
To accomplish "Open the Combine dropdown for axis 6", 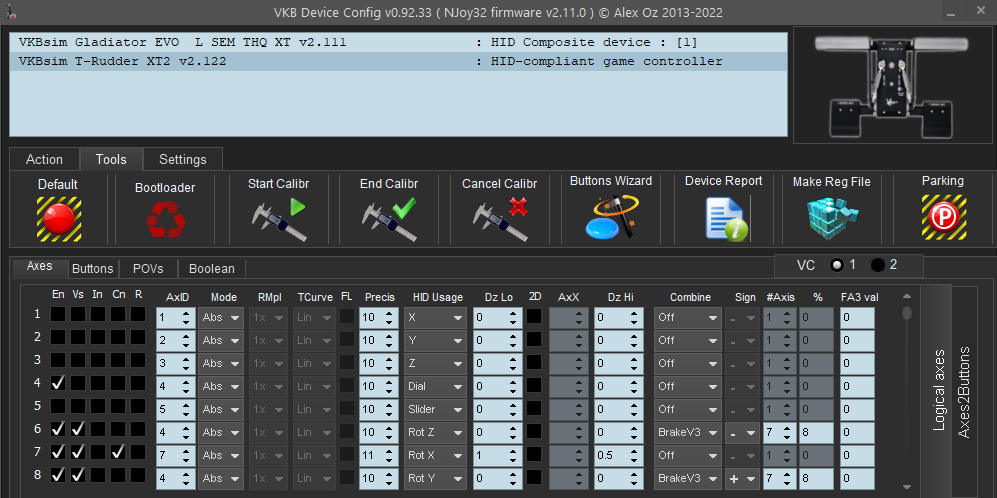I will coord(688,432).
